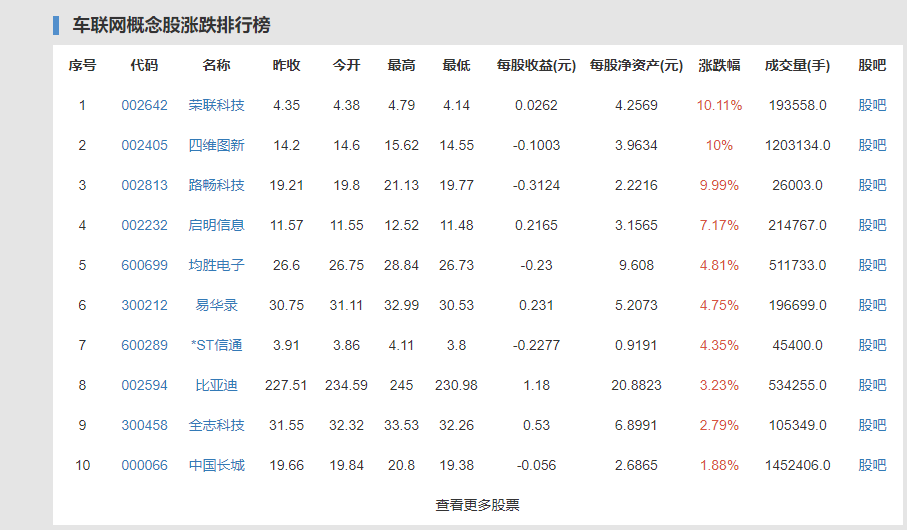Click 查看更多股票 to view more stocks

477,505
